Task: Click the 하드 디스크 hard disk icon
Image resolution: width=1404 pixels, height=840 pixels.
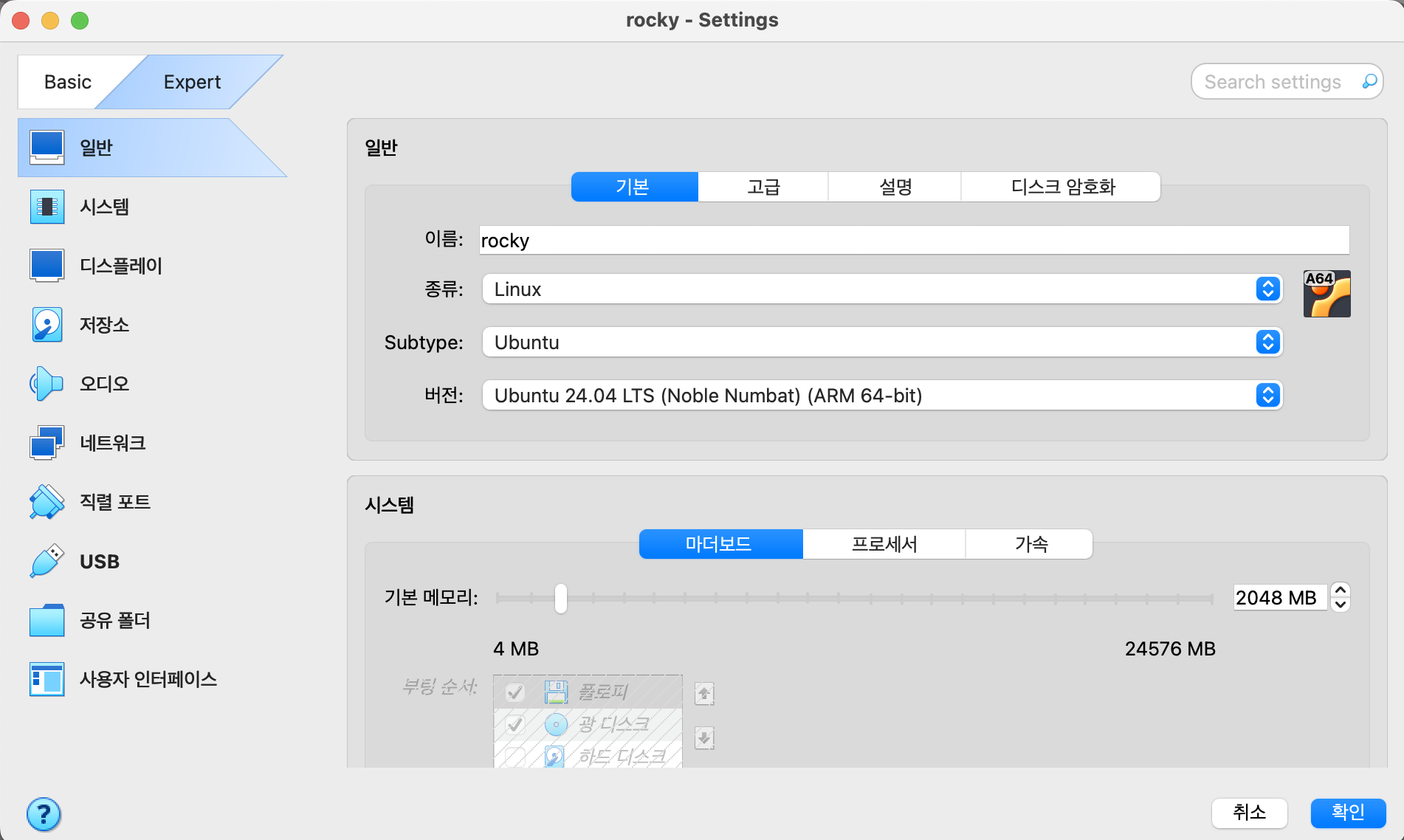Action: point(554,756)
